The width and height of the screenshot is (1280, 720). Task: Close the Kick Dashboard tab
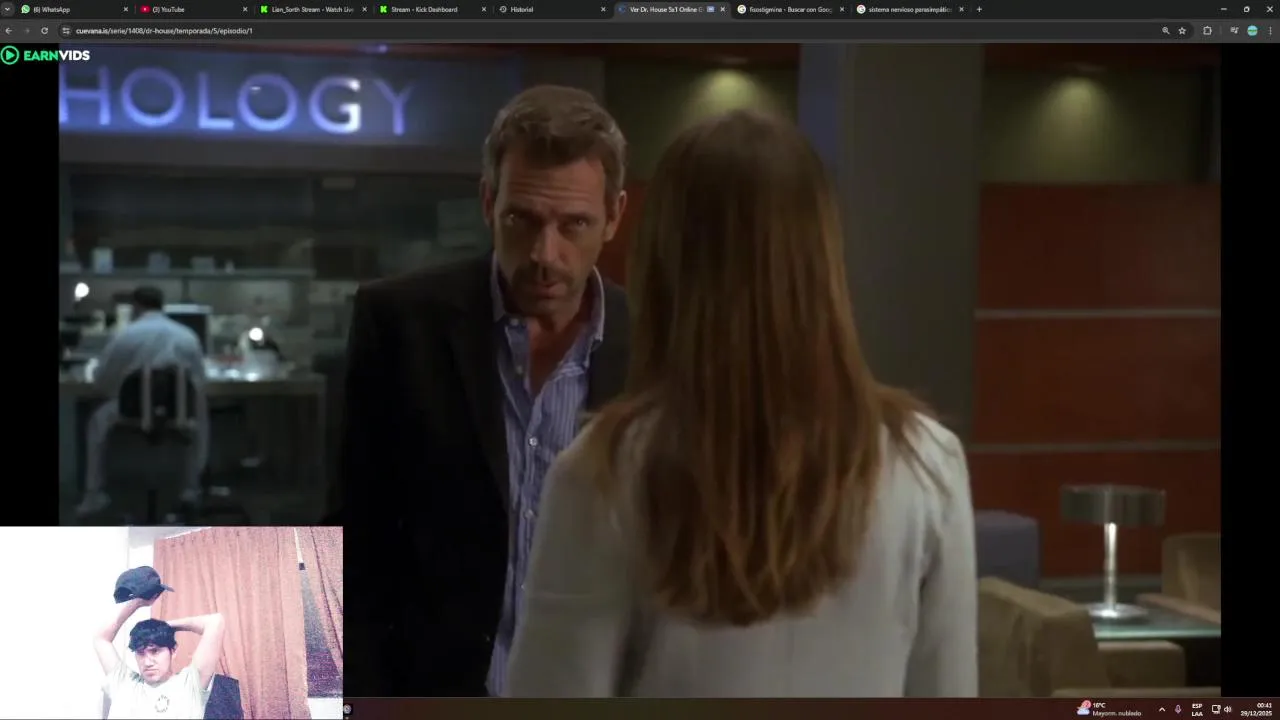484,9
